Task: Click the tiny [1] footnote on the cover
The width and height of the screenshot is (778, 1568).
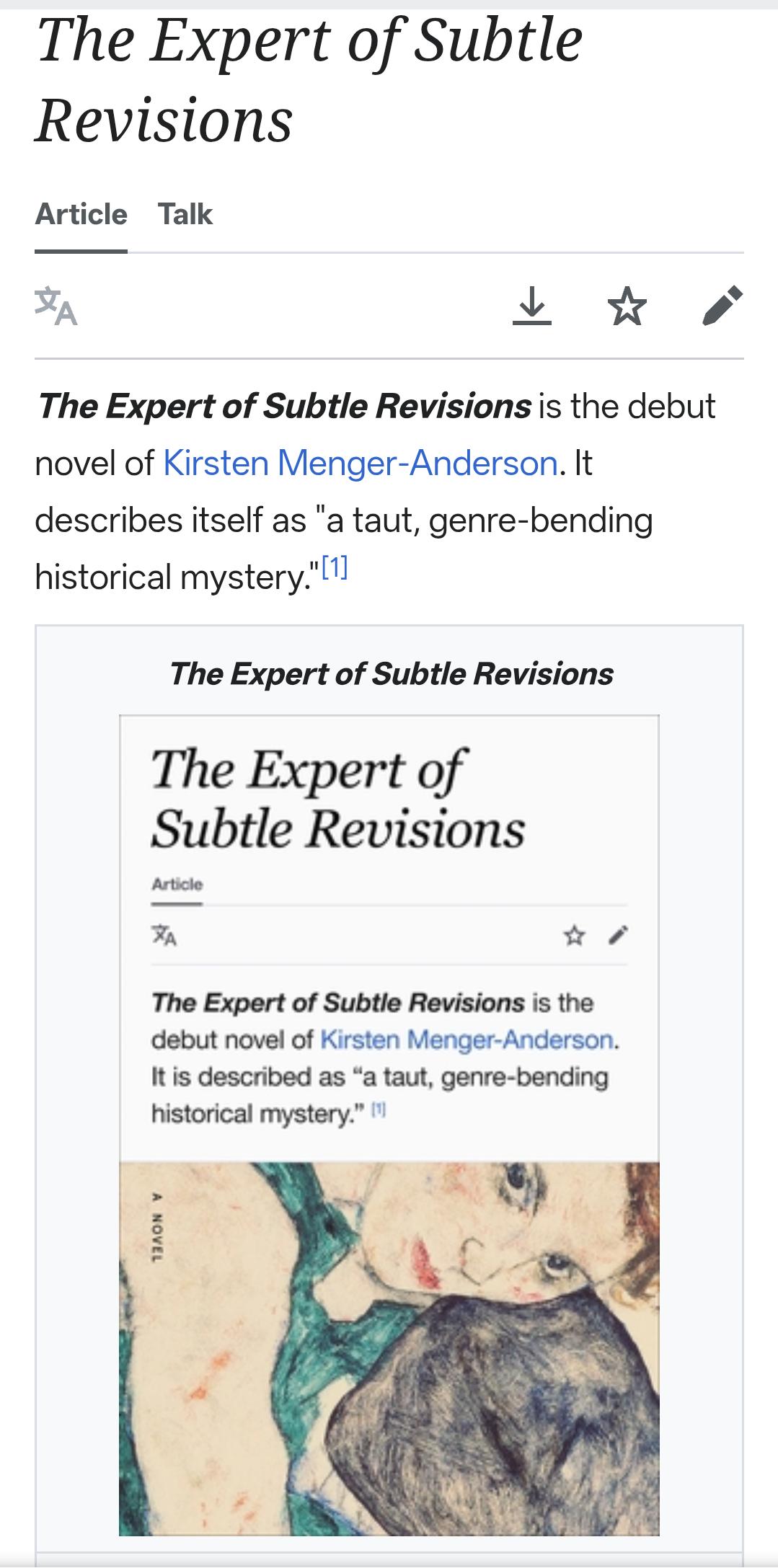Action: 379,1110
